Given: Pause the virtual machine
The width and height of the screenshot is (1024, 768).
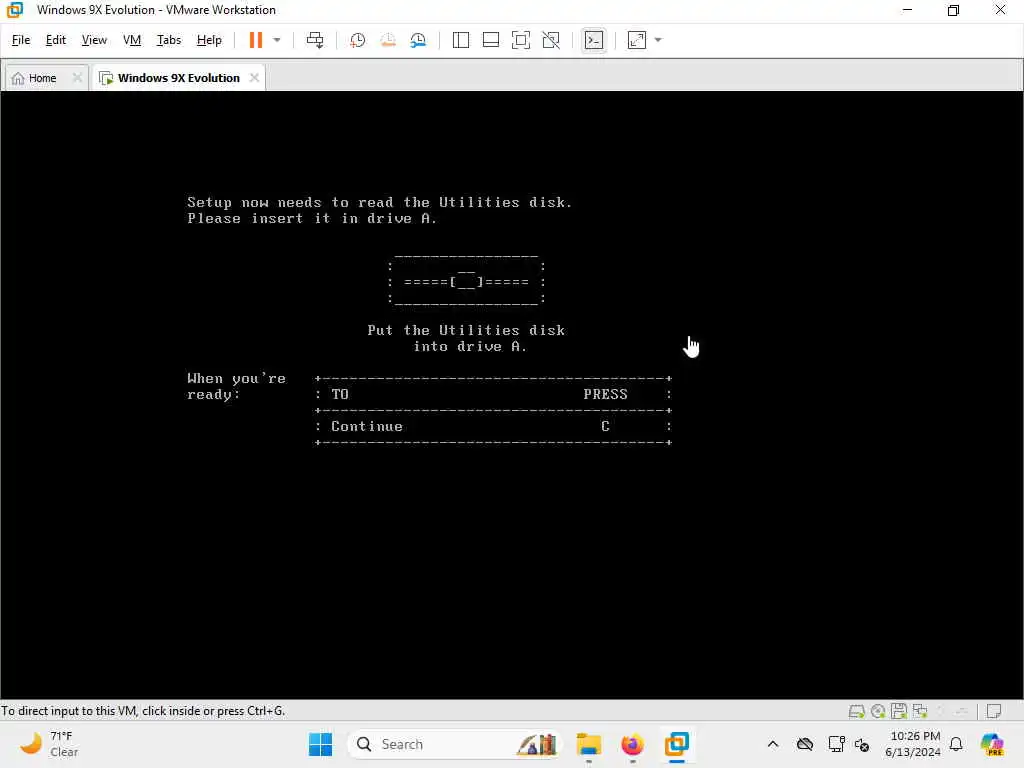Looking at the screenshot, I should coord(256,40).
